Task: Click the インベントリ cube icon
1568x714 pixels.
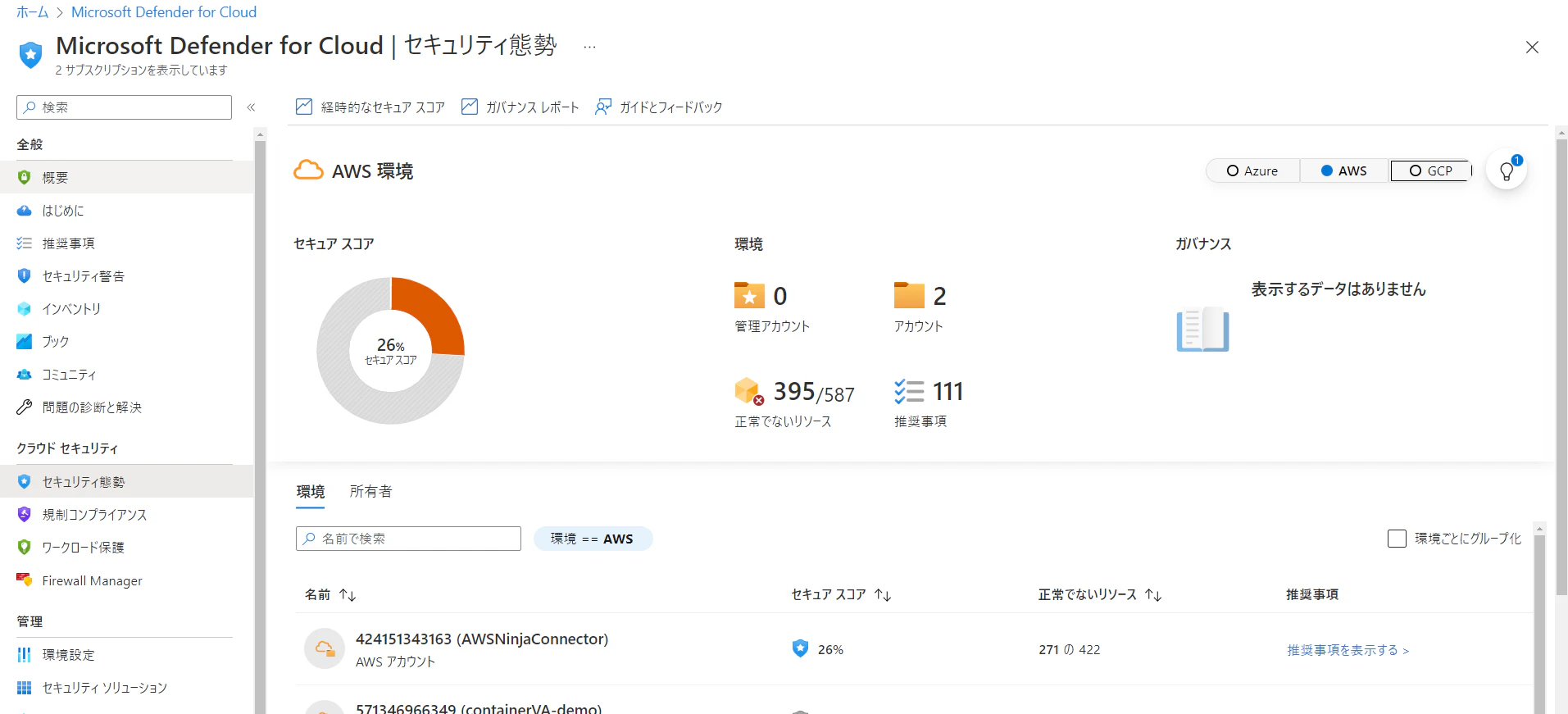Action: click(25, 309)
